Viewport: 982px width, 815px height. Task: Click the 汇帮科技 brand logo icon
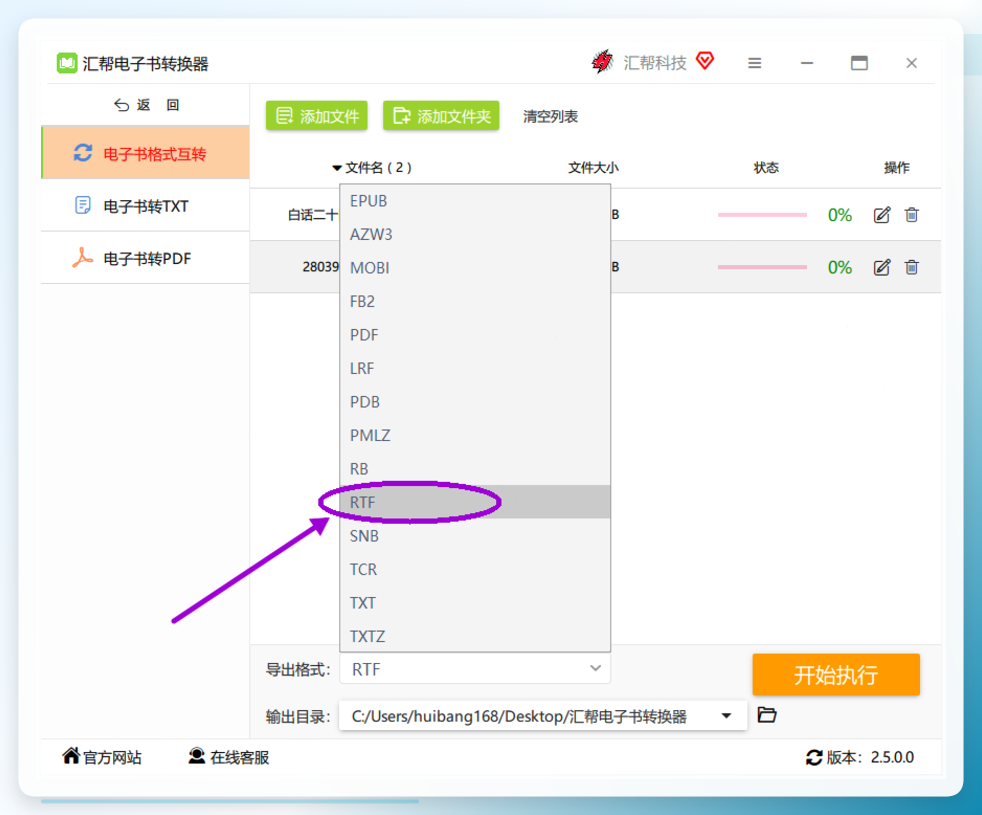[602, 61]
